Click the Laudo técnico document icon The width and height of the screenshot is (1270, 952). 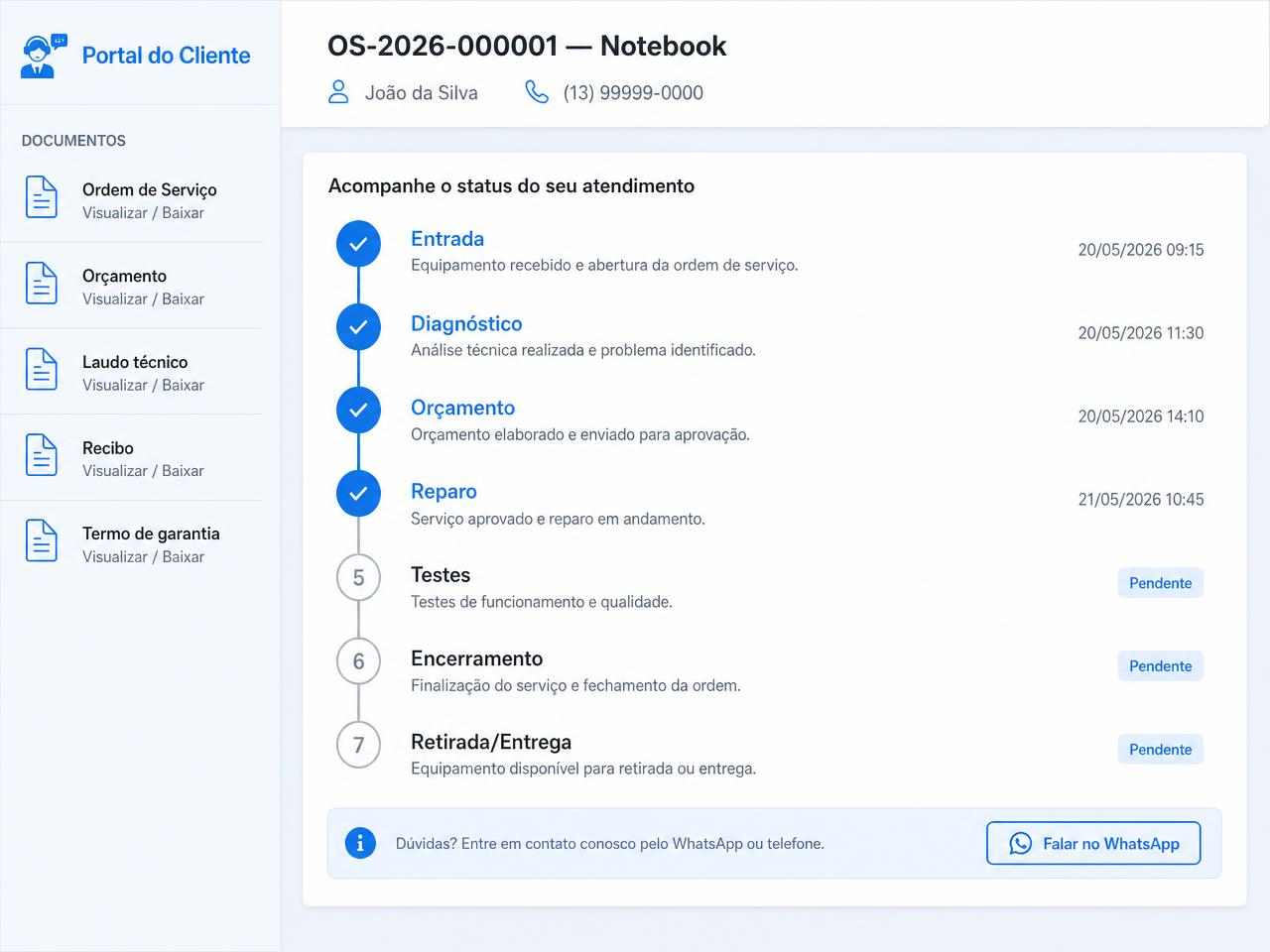pyautogui.click(x=41, y=370)
